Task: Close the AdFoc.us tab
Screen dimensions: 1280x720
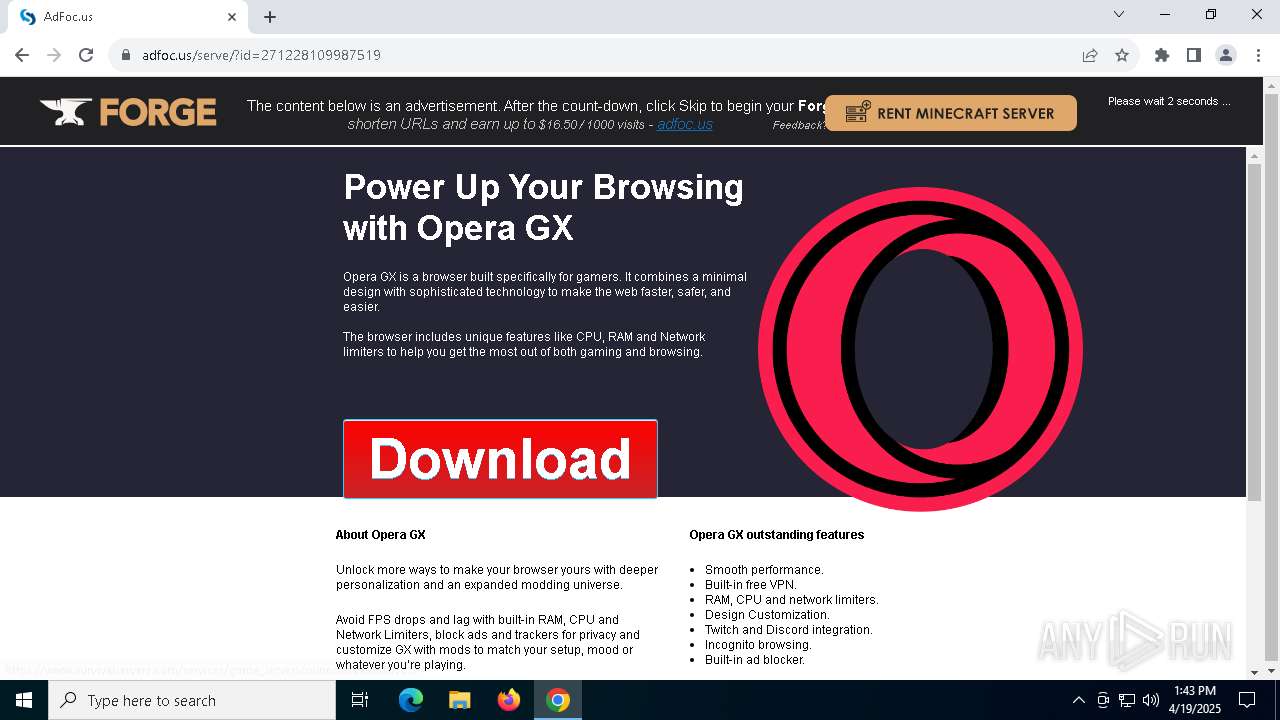Action: (x=232, y=17)
